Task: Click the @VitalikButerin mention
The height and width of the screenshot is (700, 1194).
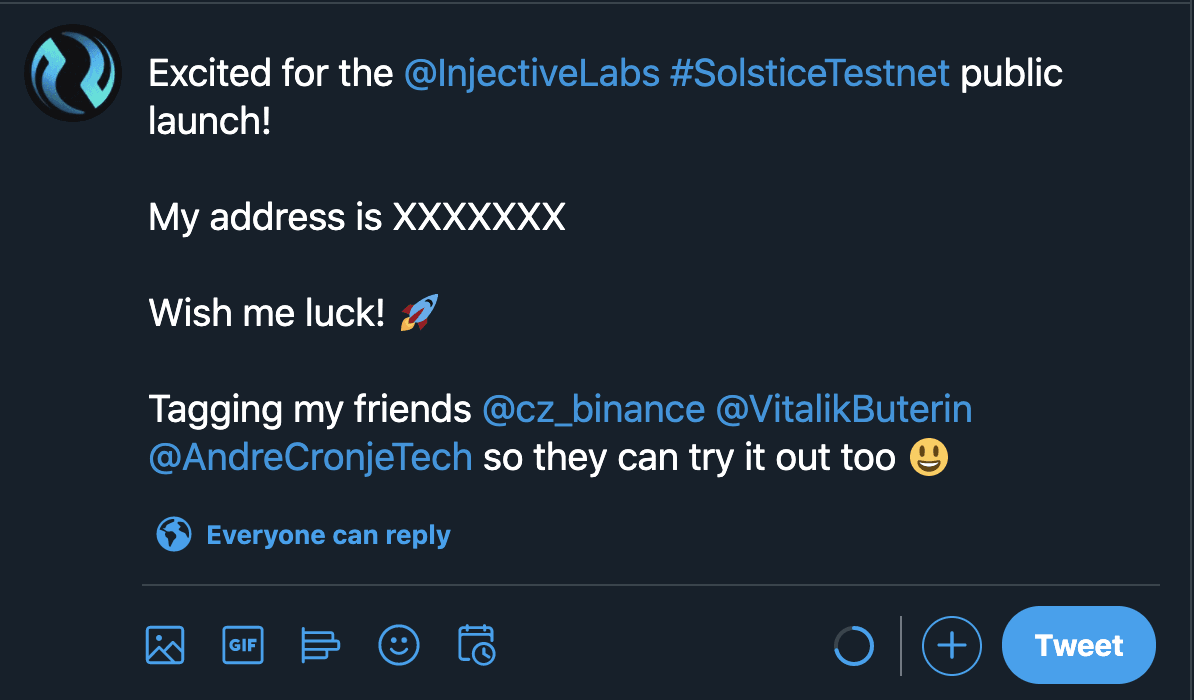Action: [x=844, y=409]
